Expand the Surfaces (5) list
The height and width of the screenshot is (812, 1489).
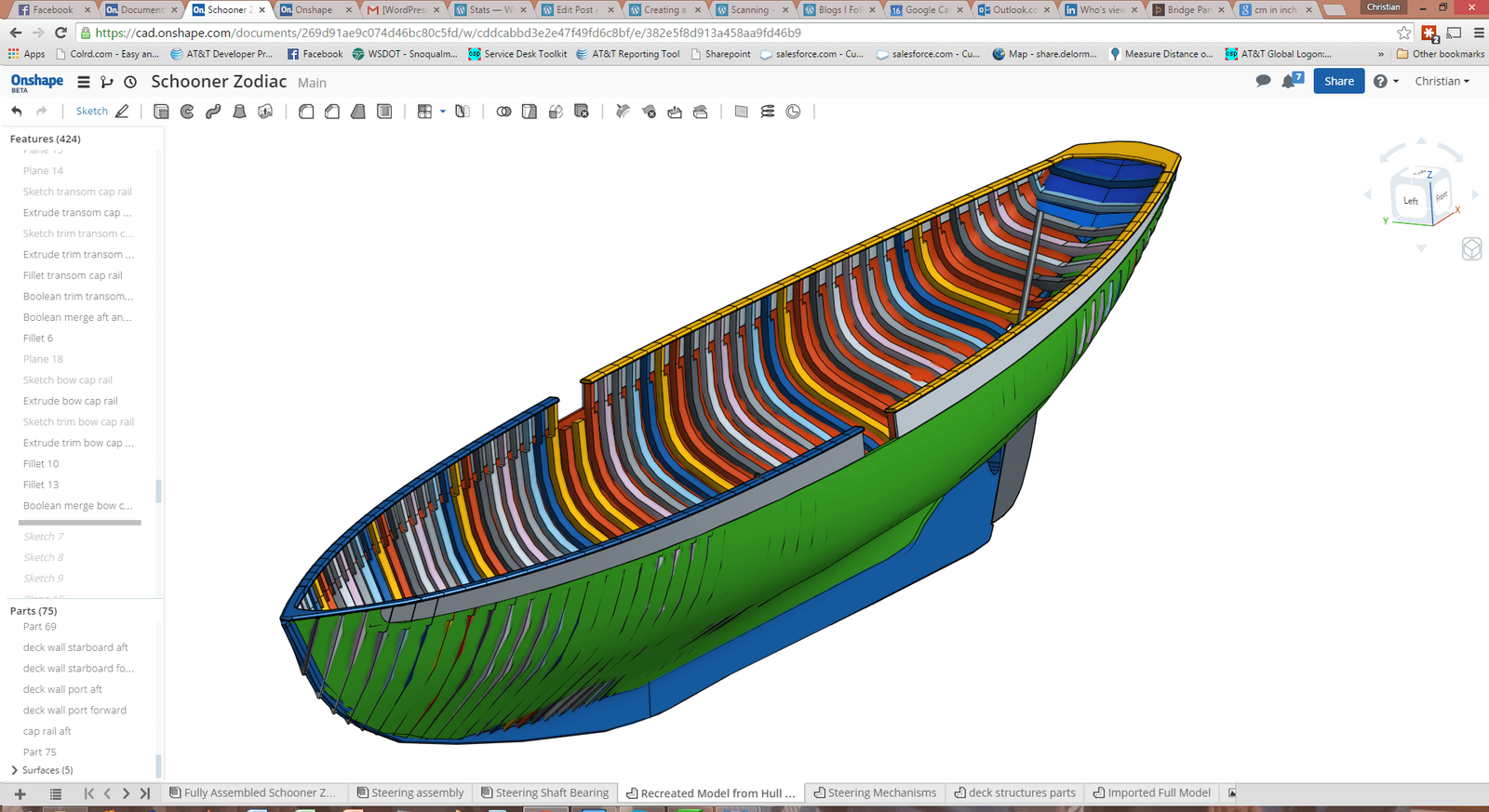(14, 770)
